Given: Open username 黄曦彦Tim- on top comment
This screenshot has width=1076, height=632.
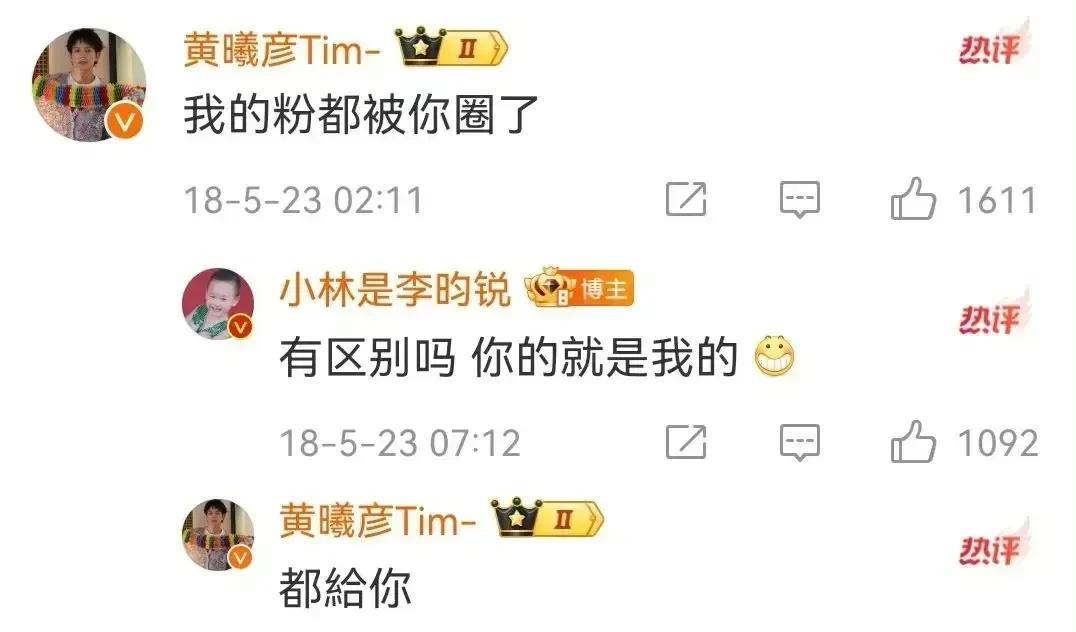Looking at the screenshot, I should [x=282, y=49].
